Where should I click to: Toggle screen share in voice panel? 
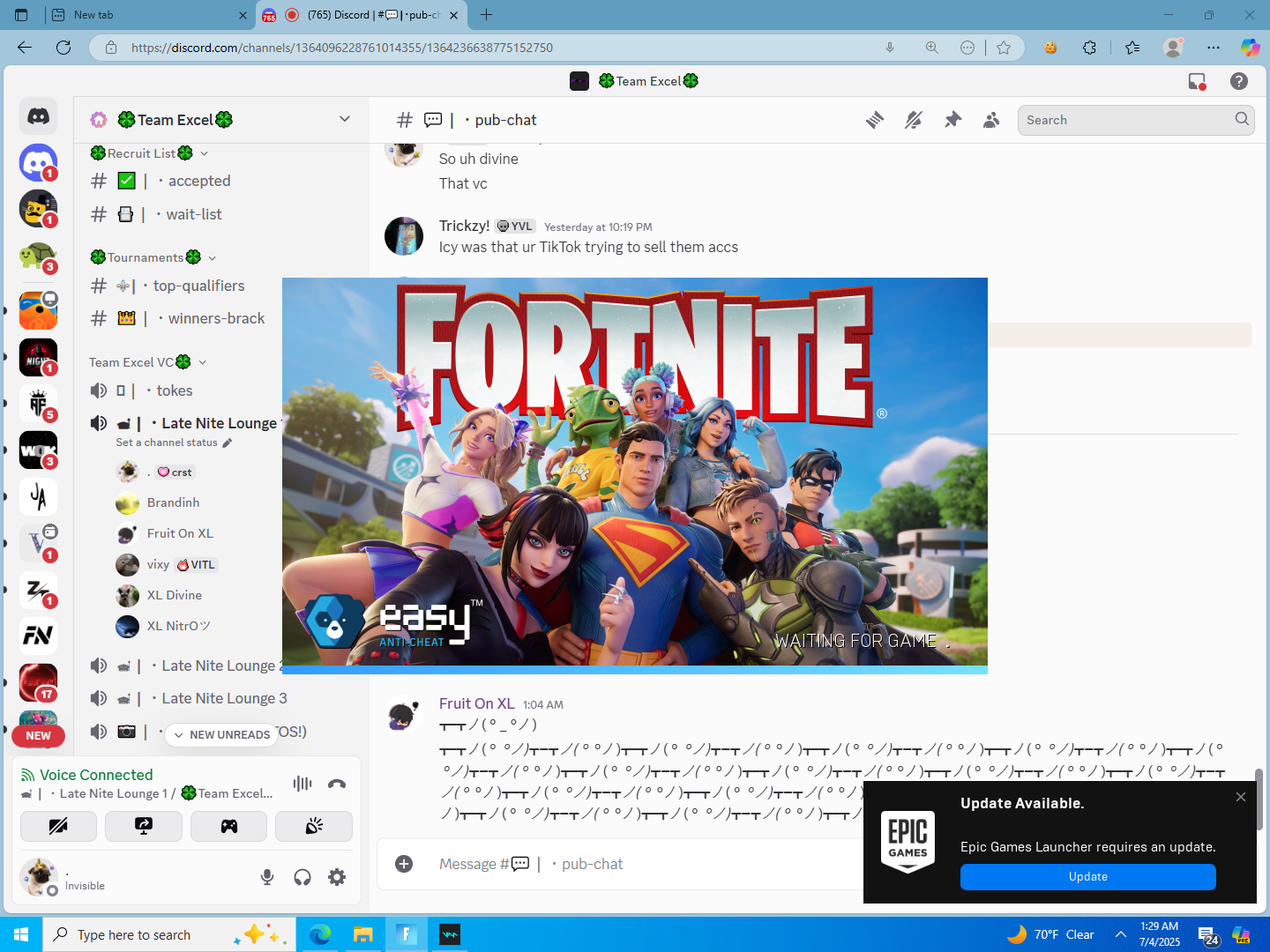point(144,826)
